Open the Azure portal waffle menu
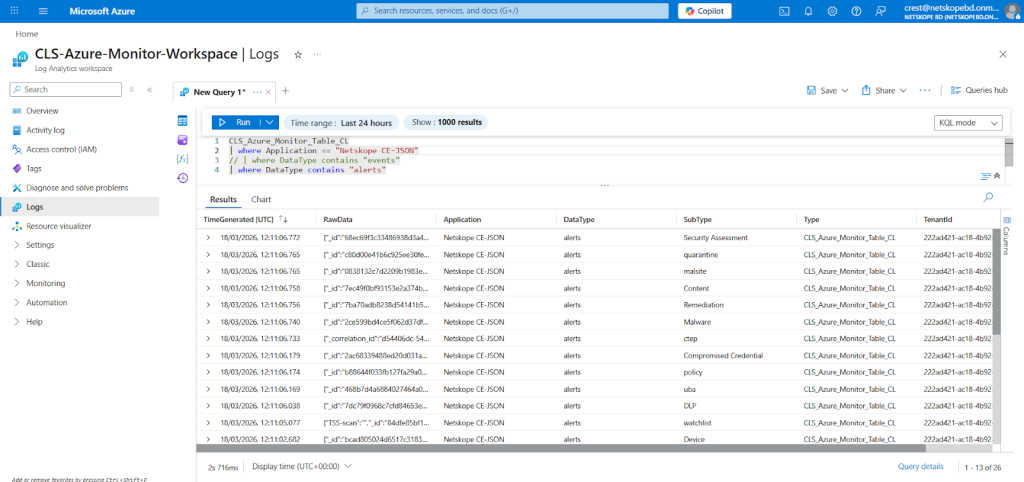This screenshot has height=482, width=1024. click(x=14, y=11)
